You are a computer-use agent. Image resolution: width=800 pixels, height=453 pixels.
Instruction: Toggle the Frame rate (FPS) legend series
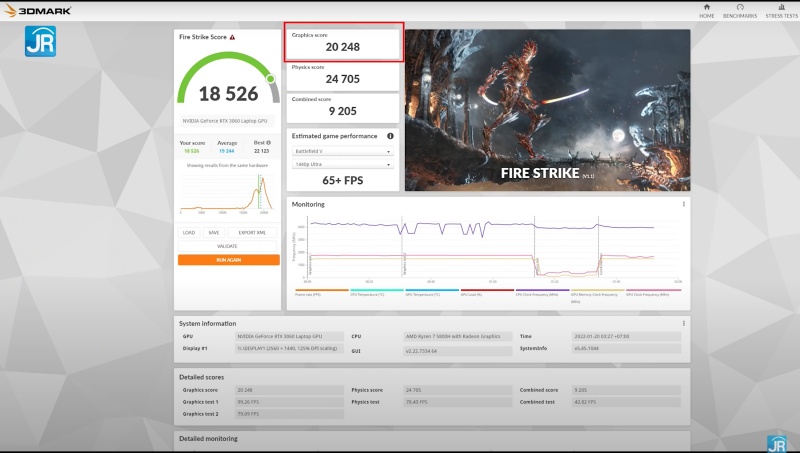[x=322, y=292]
